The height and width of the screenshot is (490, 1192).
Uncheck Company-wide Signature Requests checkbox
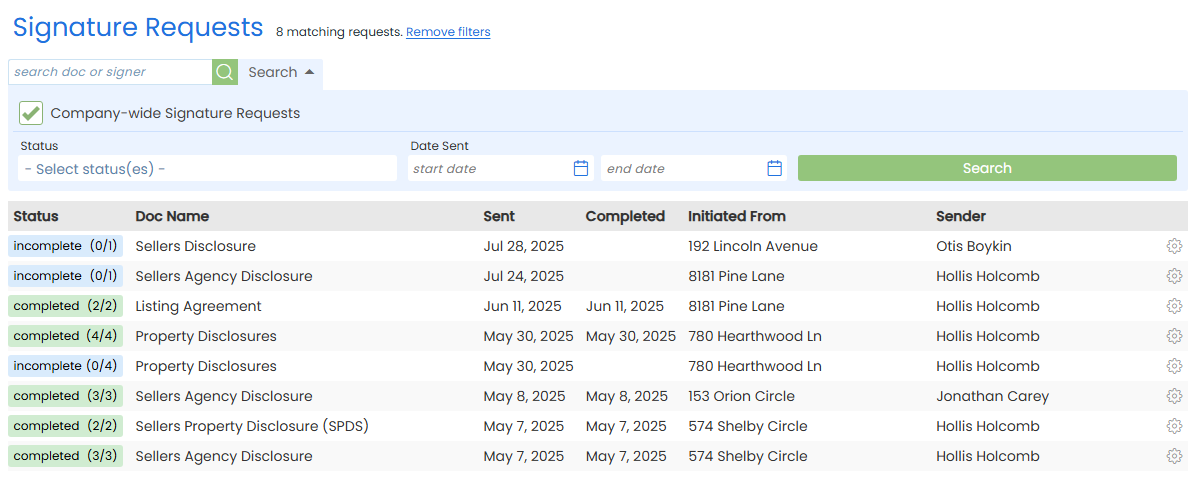coord(31,113)
